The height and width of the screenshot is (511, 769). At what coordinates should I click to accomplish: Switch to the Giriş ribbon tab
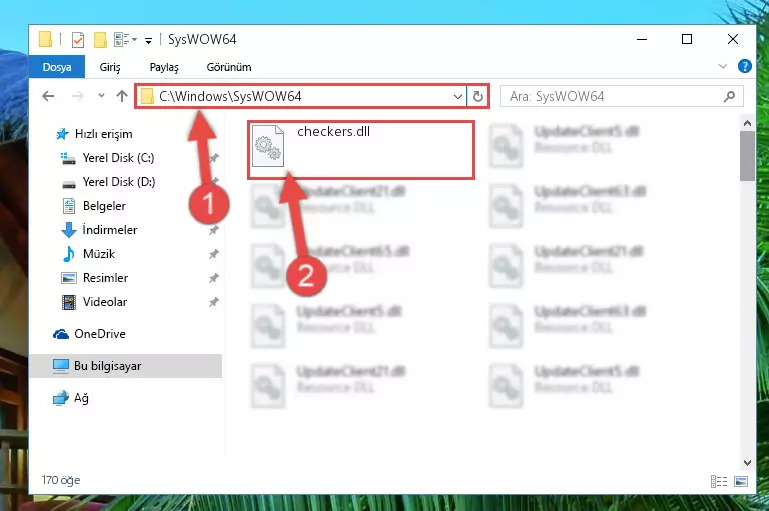point(110,67)
